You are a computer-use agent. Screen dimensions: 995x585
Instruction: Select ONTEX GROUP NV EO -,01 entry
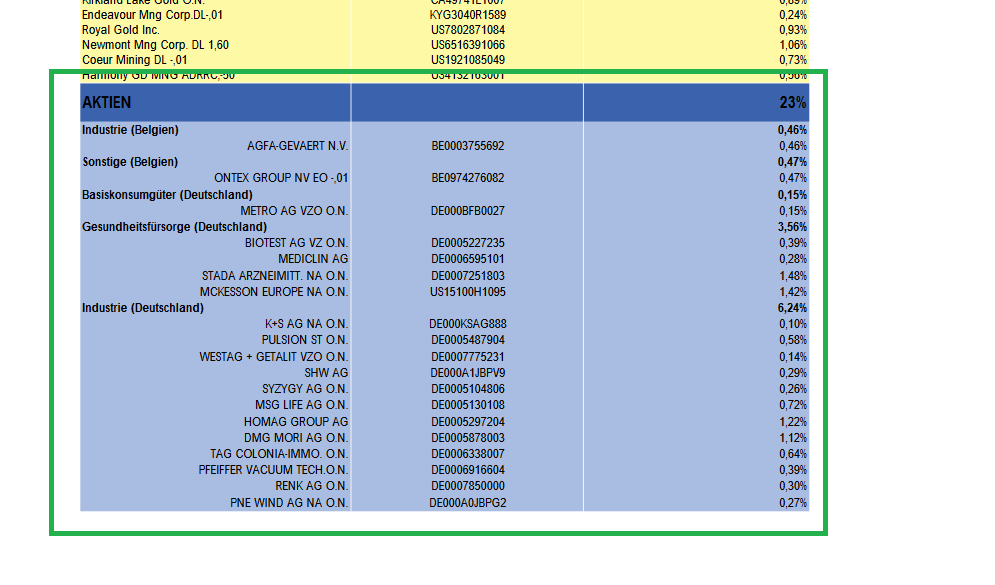pyautogui.click(x=281, y=178)
